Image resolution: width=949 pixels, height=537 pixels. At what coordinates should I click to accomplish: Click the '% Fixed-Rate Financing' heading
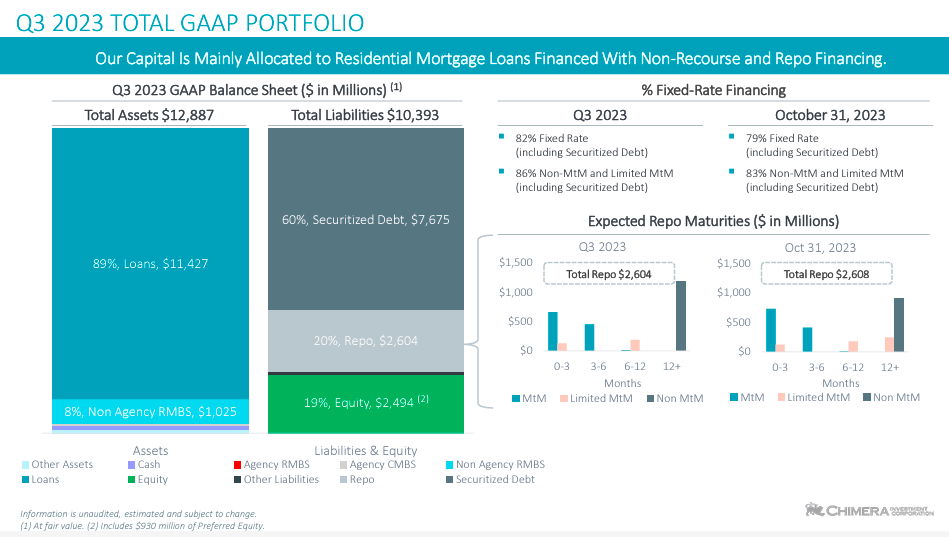click(714, 90)
